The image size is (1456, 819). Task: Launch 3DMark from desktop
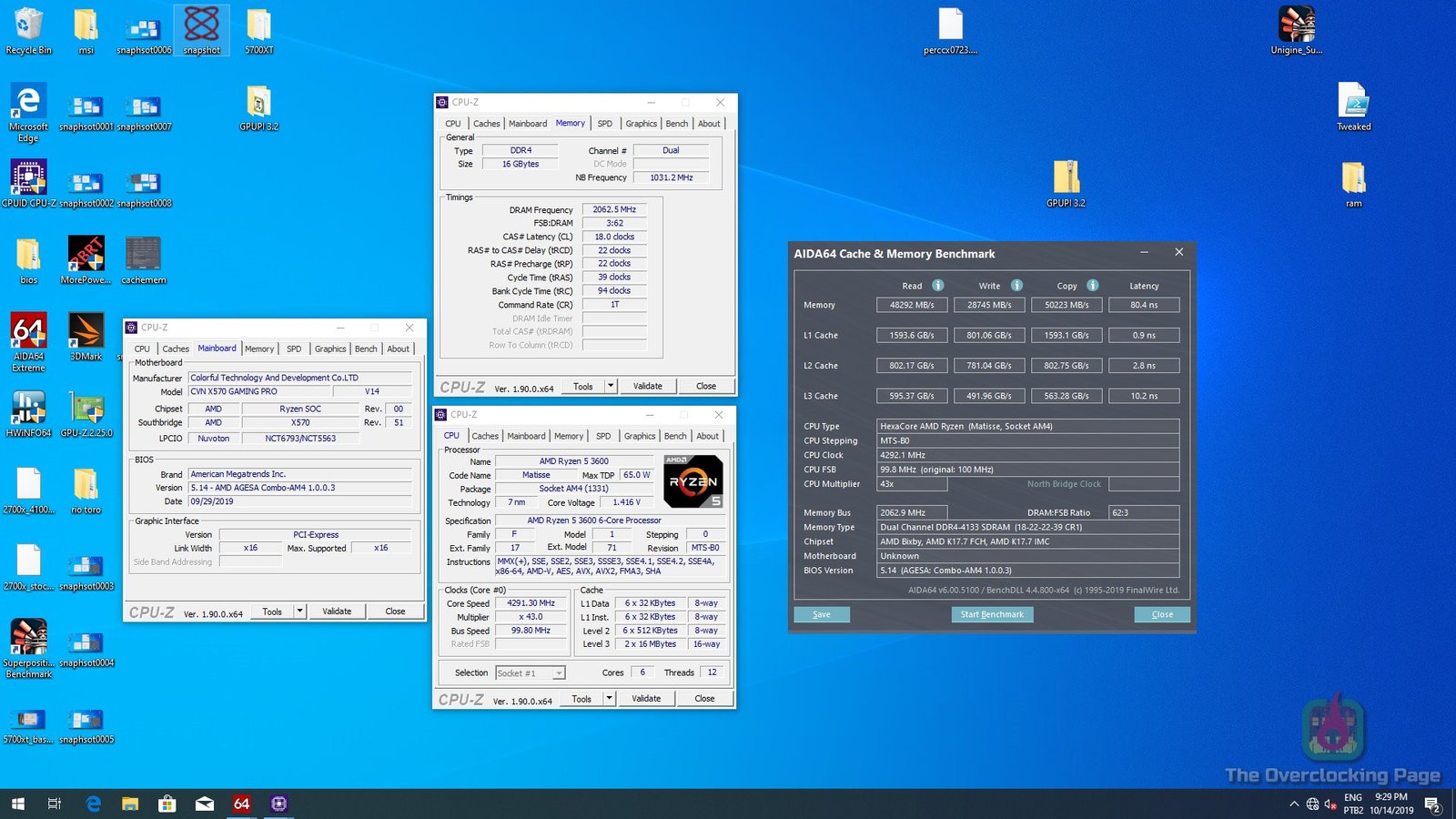[x=86, y=332]
